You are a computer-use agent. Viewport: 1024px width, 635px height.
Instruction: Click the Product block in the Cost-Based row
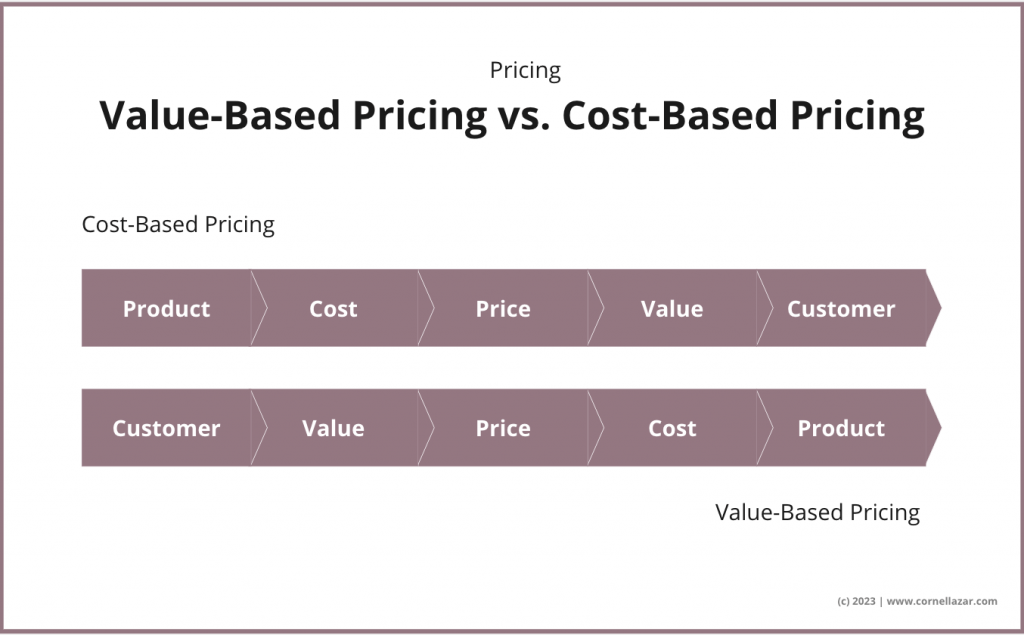[166, 309]
